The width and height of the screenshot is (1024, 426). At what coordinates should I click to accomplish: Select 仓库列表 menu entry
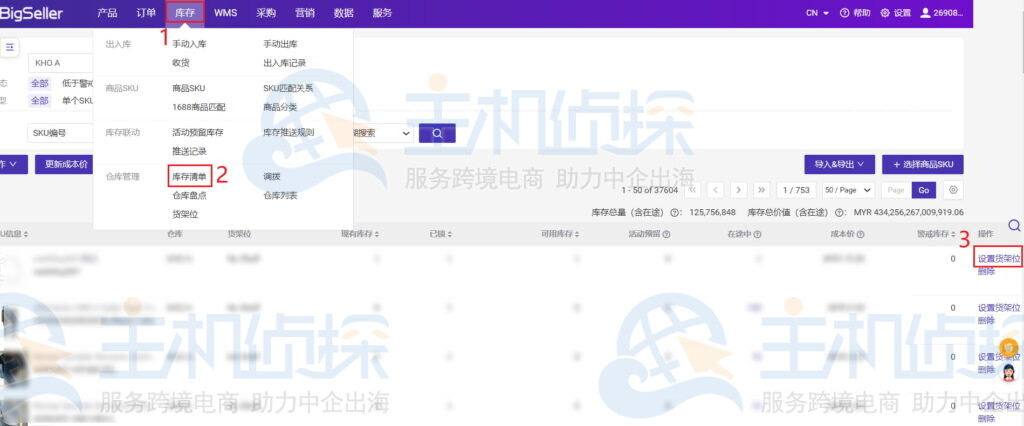280,195
